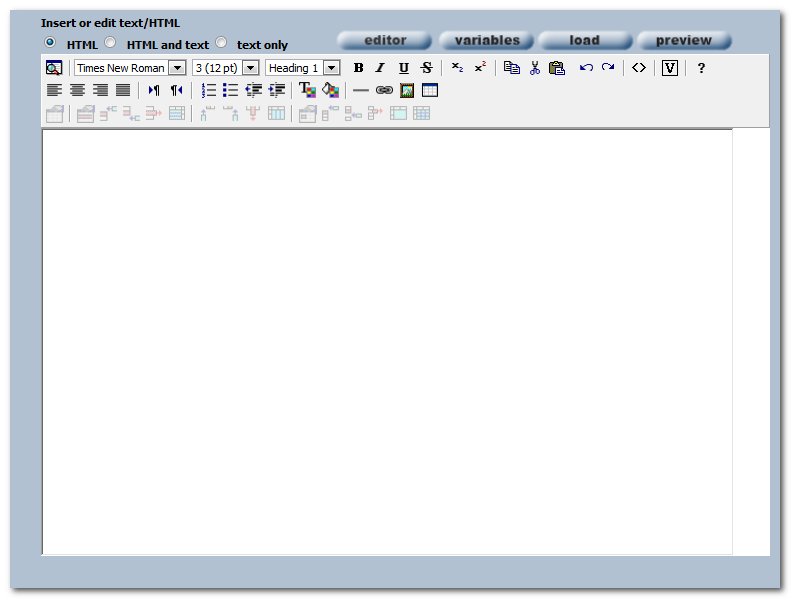Click the find and replace icon
The width and height of the screenshot is (791, 599).
click(54, 68)
